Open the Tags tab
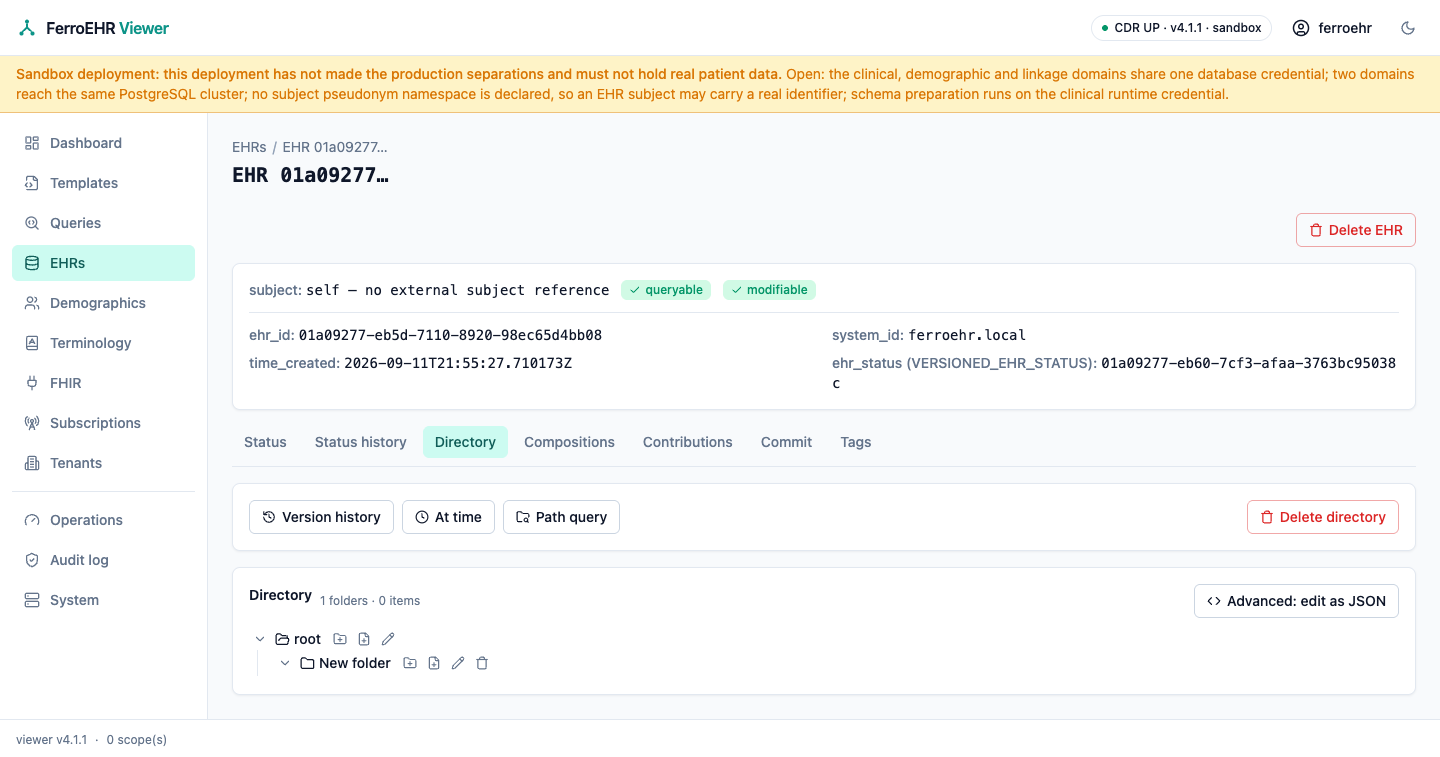Image resolution: width=1440 pixels, height=757 pixels. [x=856, y=442]
